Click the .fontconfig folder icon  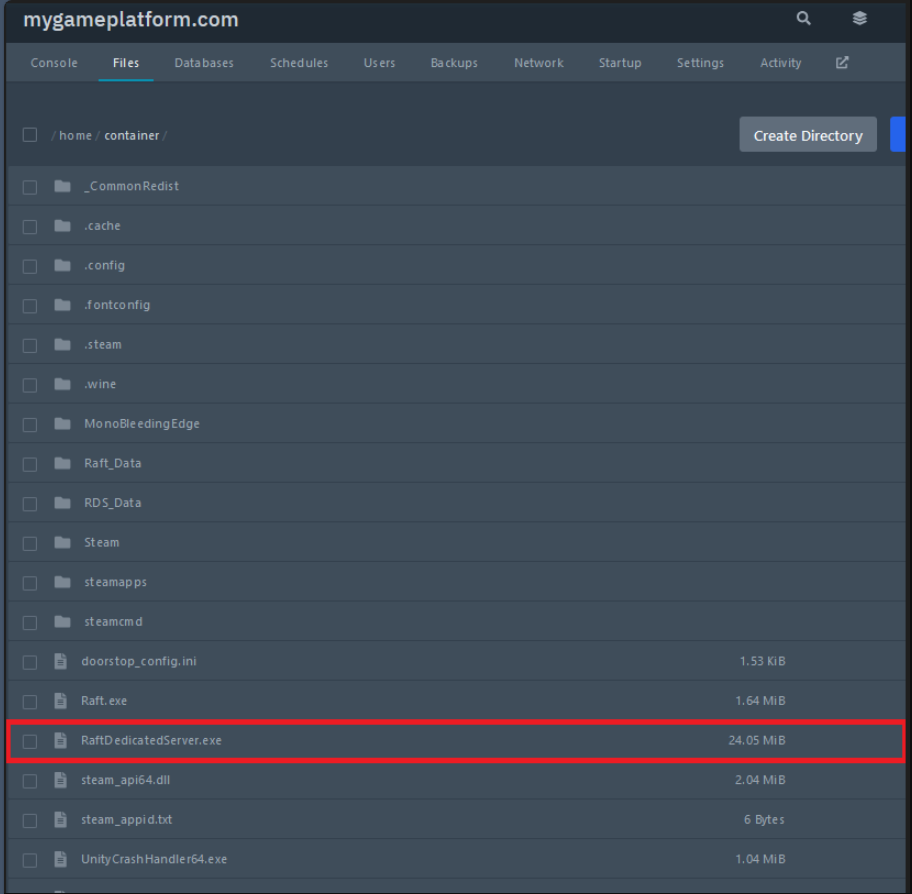click(x=62, y=305)
